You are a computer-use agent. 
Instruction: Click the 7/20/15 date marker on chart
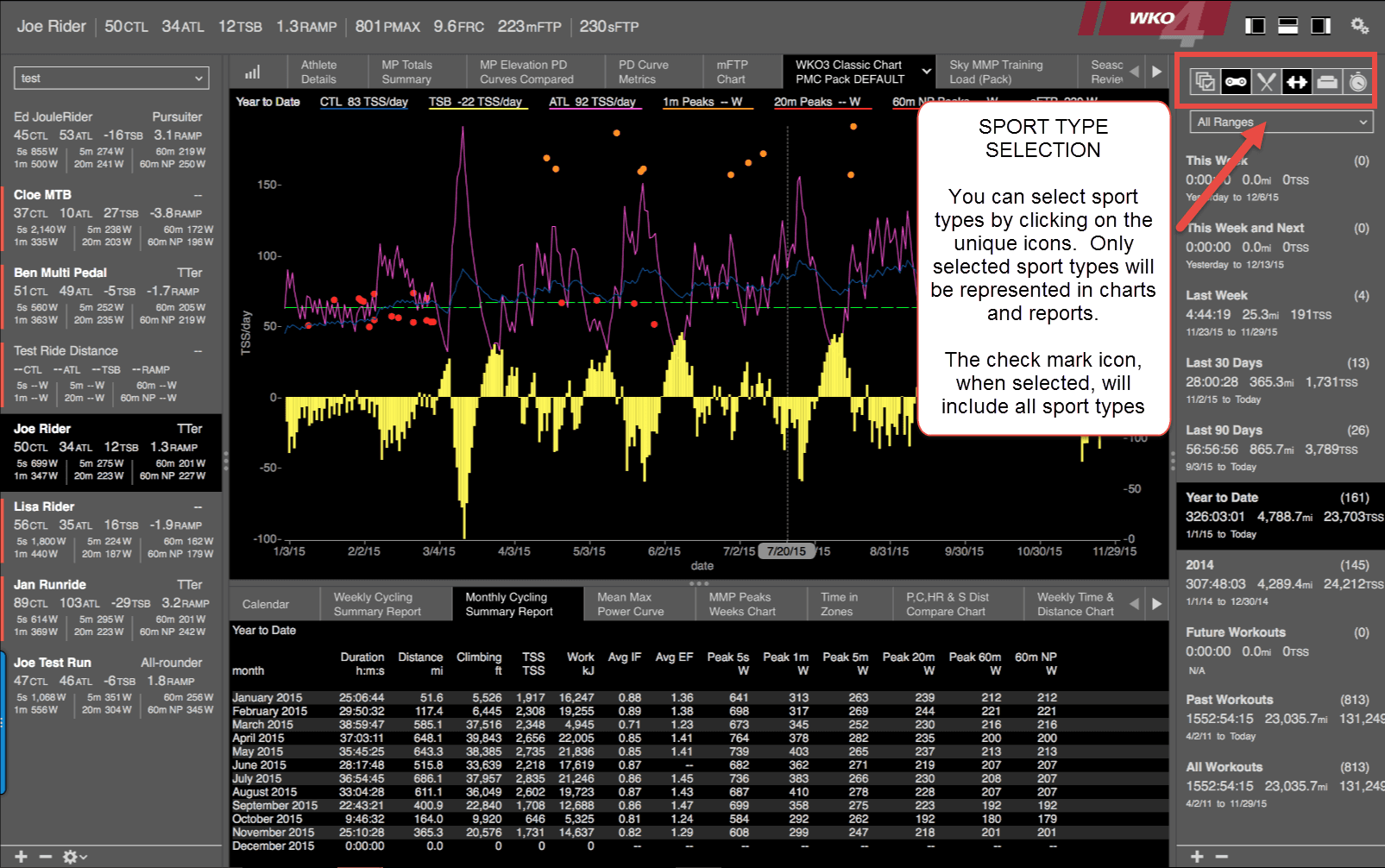tap(786, 551)
